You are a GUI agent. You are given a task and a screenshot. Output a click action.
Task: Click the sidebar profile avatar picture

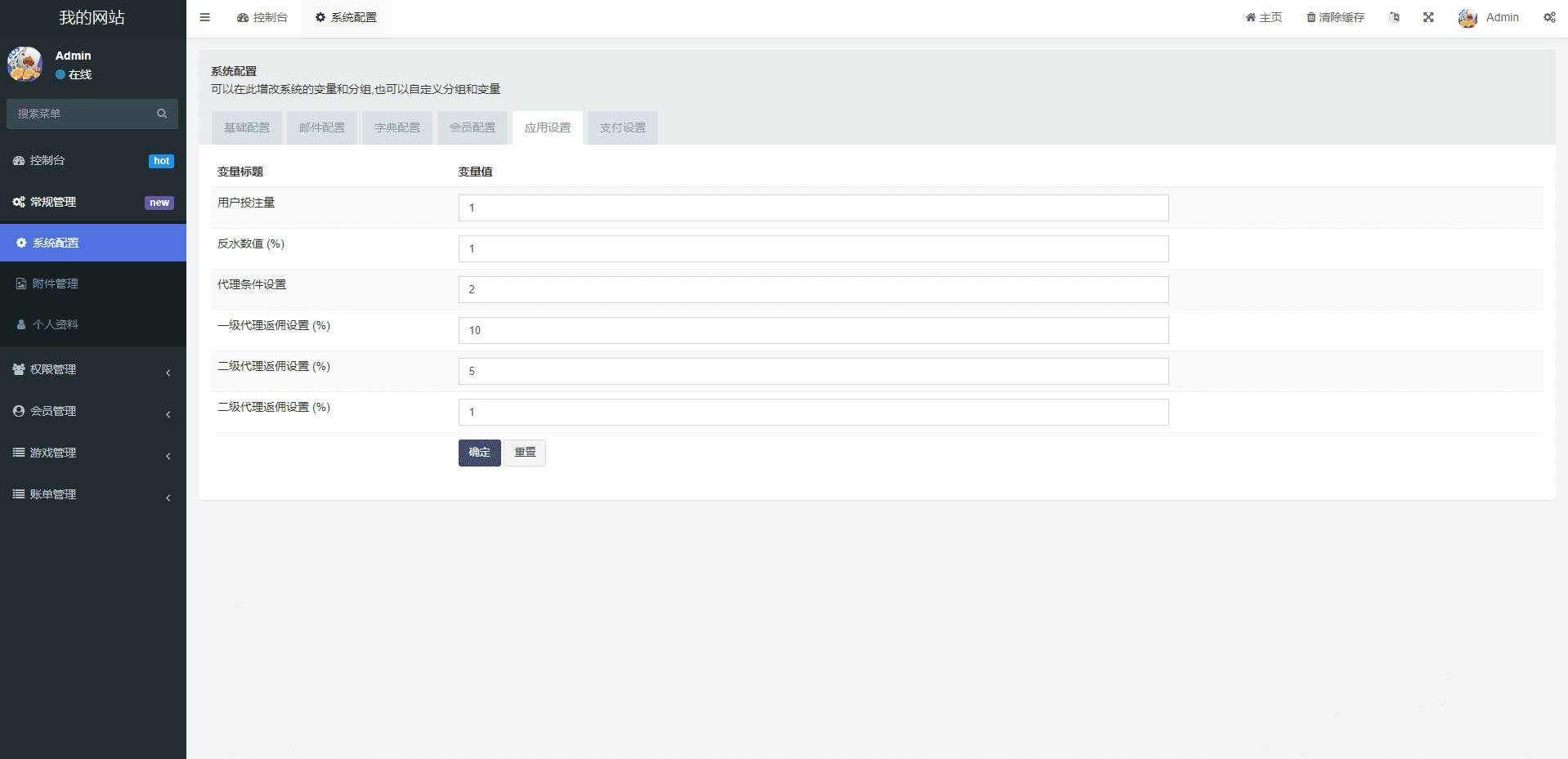coord(25,64)
